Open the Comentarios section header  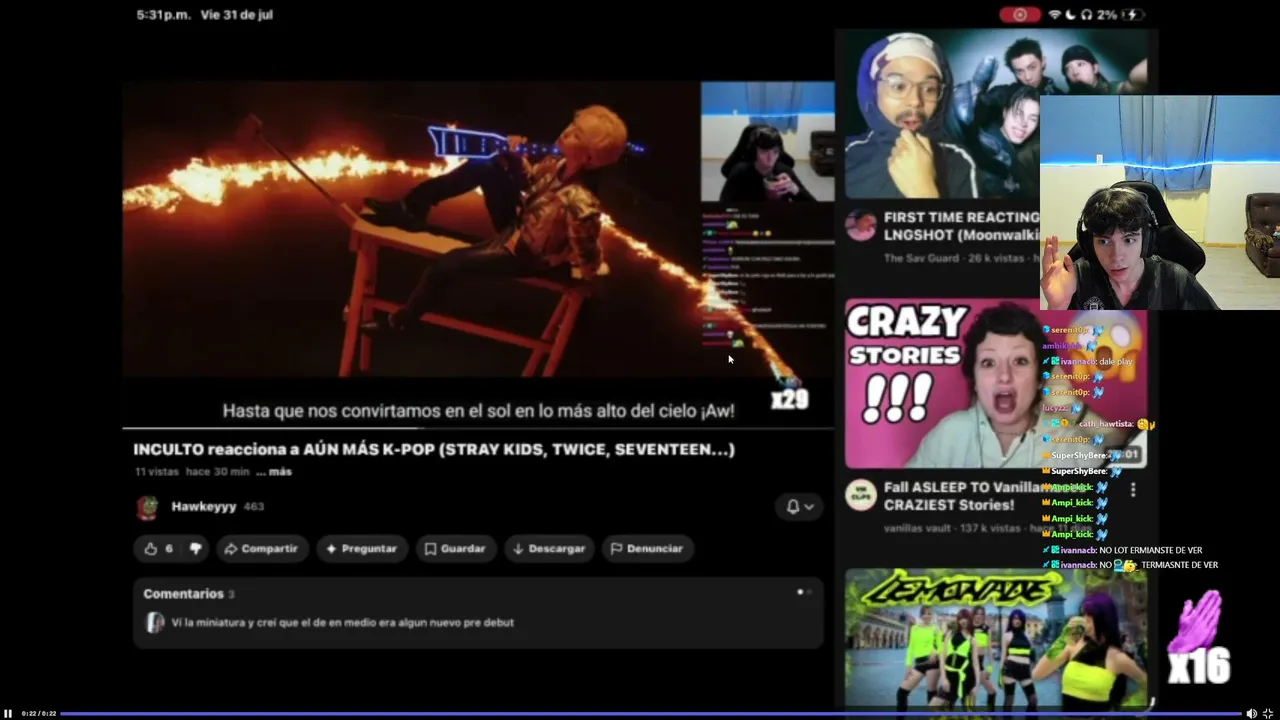183,594
